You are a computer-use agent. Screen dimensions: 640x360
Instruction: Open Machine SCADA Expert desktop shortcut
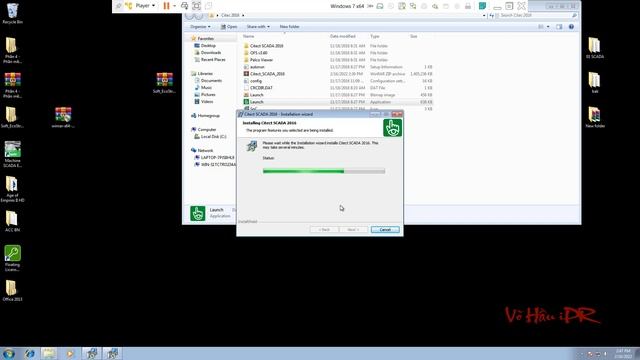(x=12, y=154)
